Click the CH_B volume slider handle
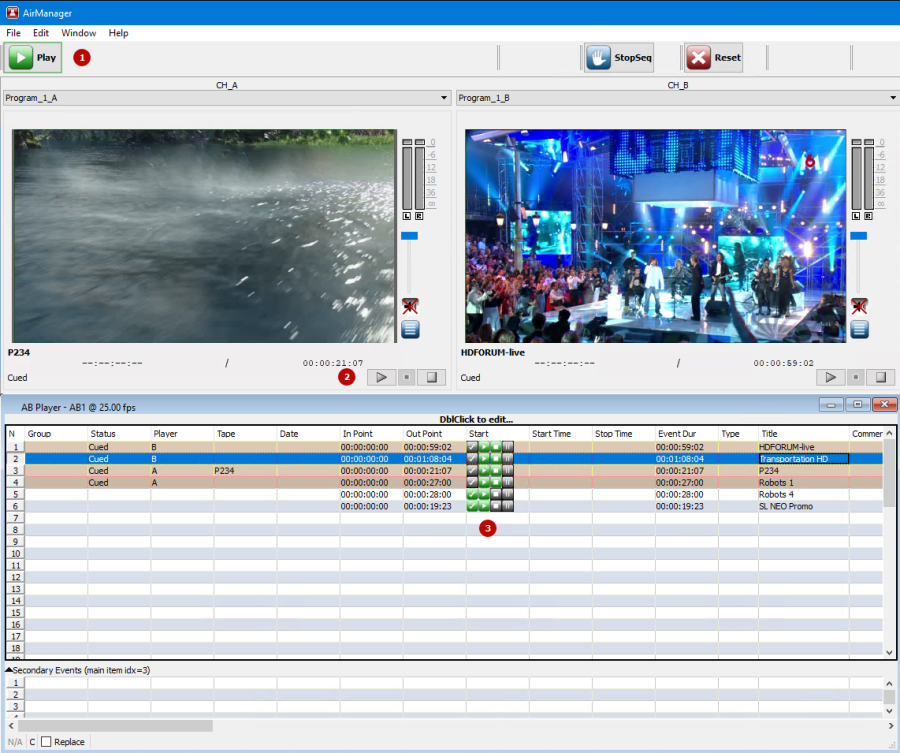Screen dimensions: 900x753 (859, 236)
